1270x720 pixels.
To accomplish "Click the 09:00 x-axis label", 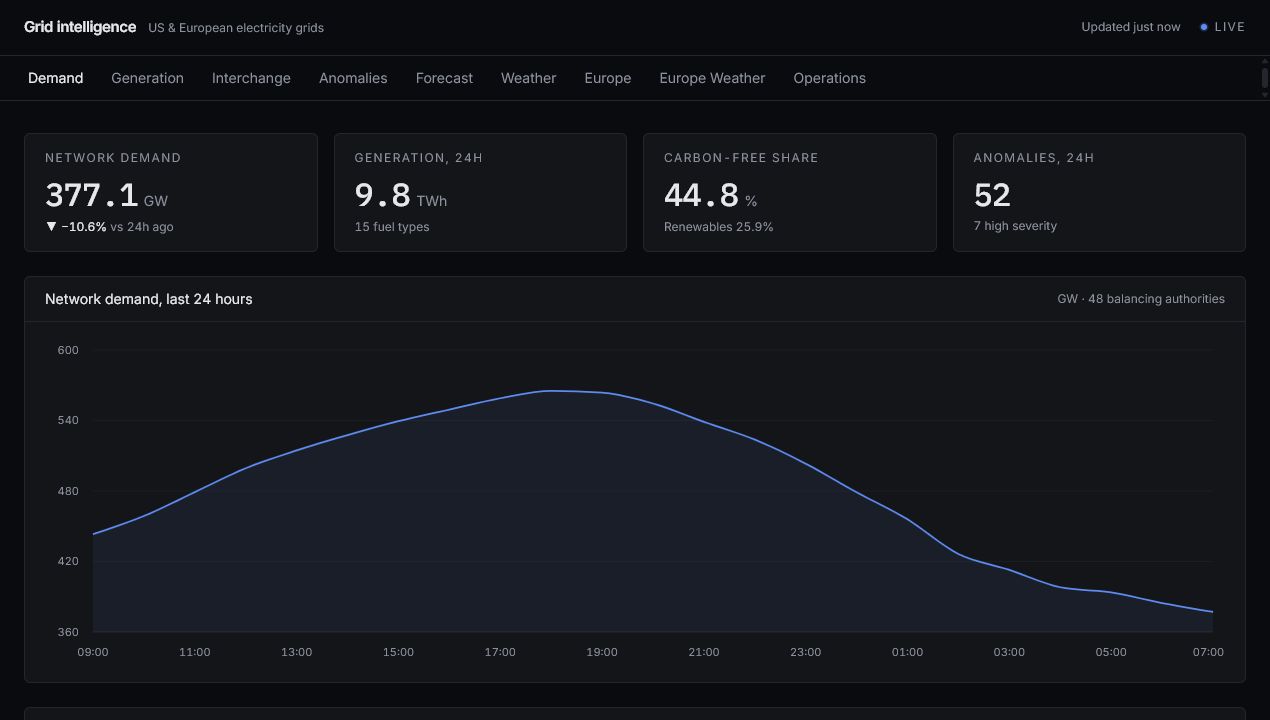I will (93, 652).
